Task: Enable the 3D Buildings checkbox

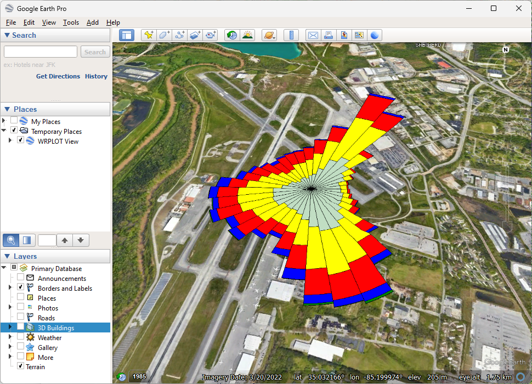Action: (20, 326)
